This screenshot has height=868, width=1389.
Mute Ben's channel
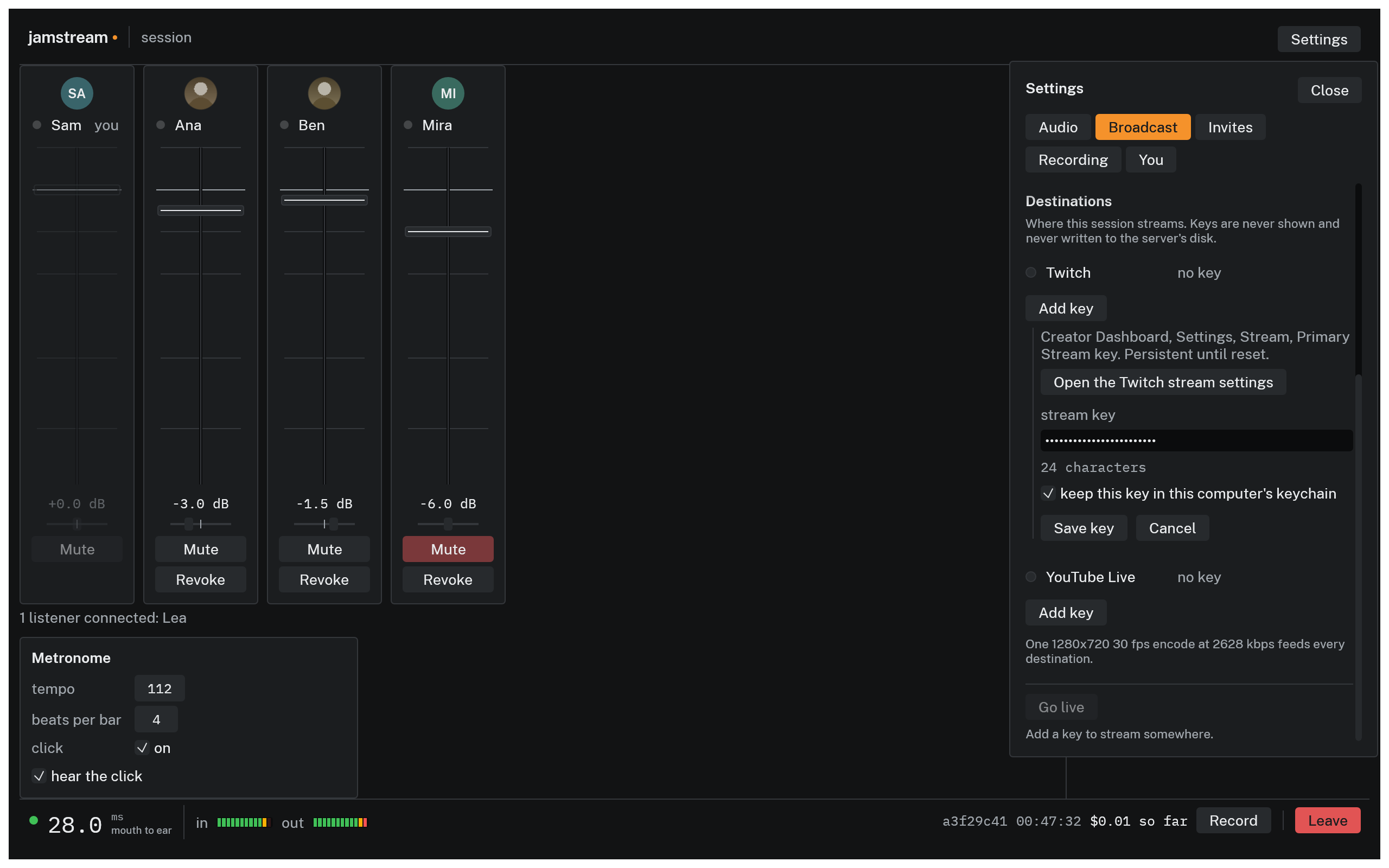(x=324, y=549)
